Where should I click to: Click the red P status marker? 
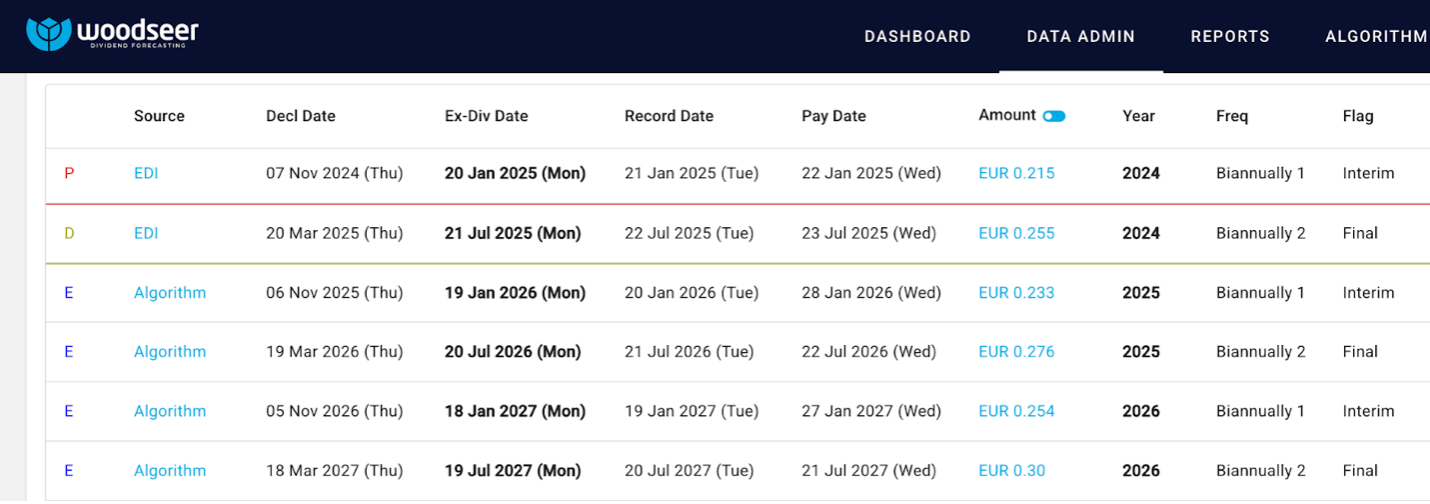pyautogui.click(x=69, y=173)
